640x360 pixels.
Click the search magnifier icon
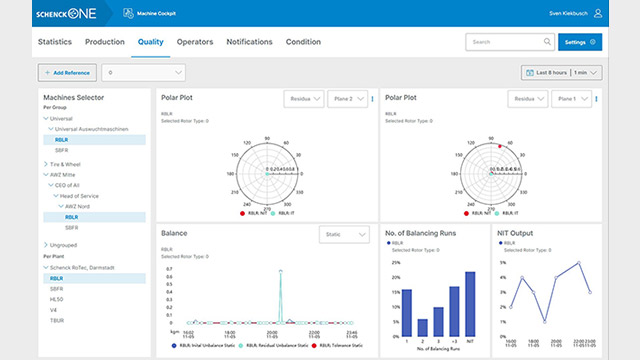click(x=547, y=42)
